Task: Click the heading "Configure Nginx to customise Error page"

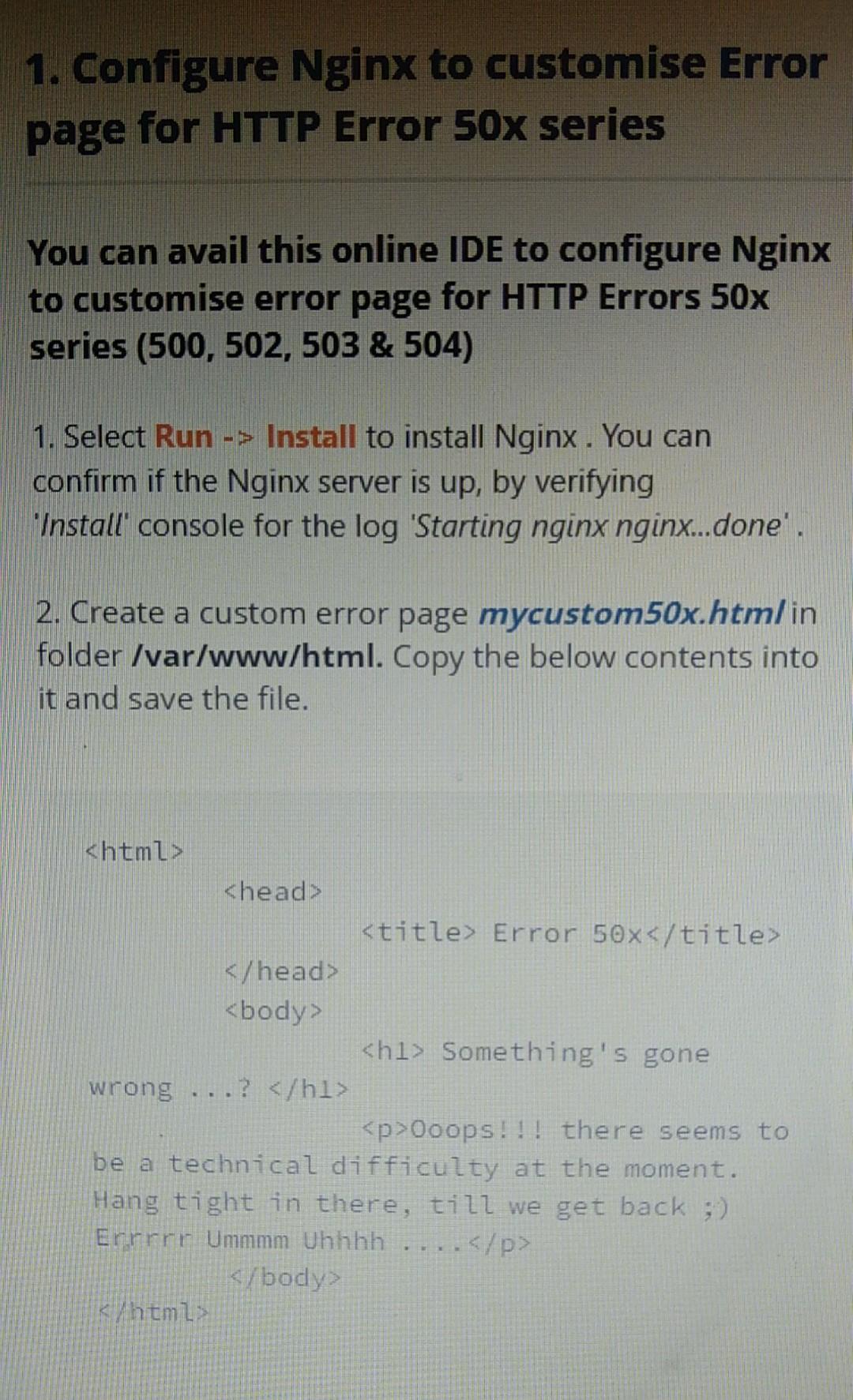Action: pyautogui.click(x=426, y=96)
